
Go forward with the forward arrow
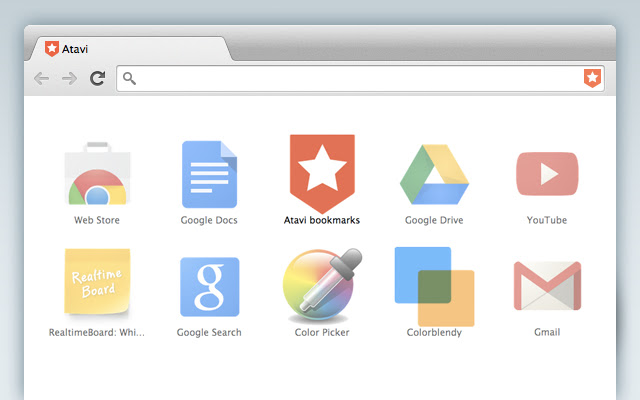point(69,78)
